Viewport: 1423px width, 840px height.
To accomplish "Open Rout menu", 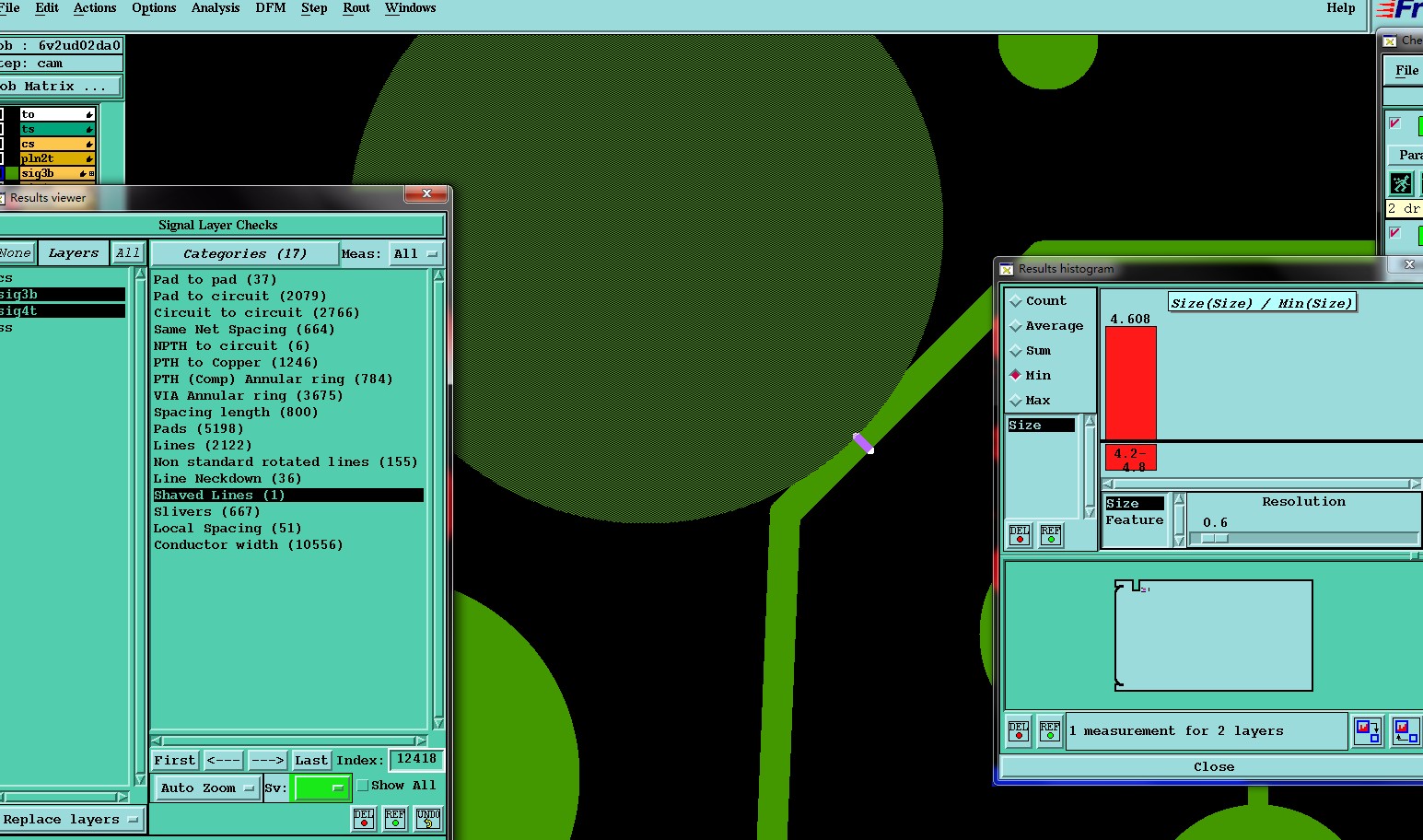I will point(356,8).
